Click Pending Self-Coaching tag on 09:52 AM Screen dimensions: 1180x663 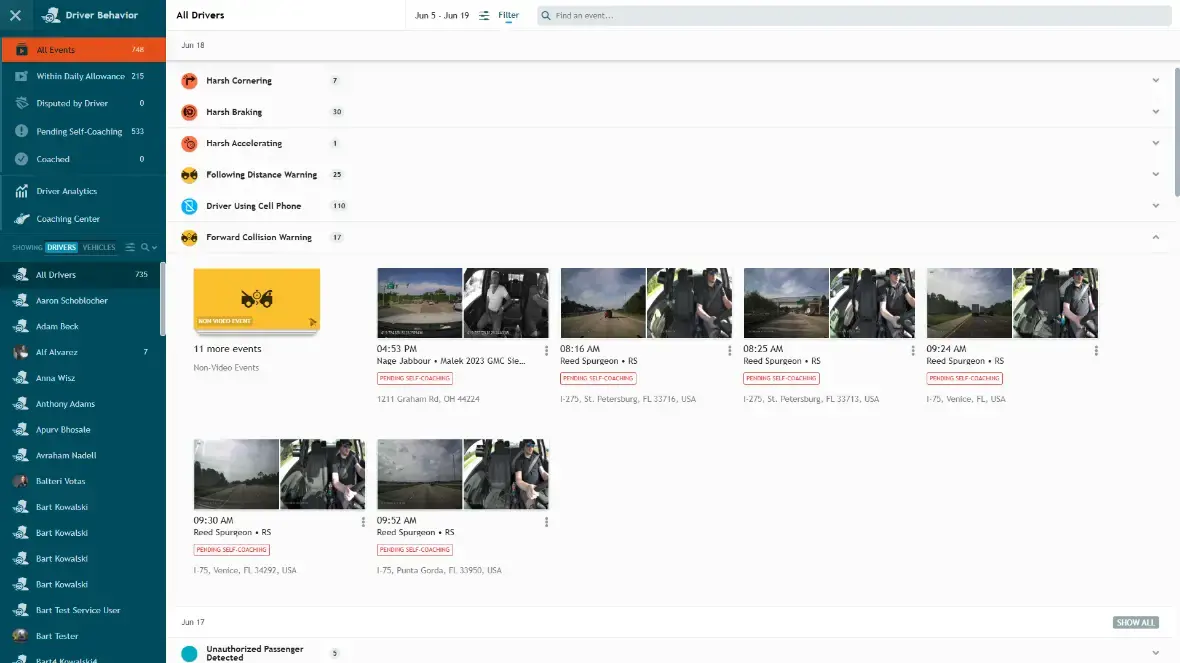pyautogui.click(x=415, y=549)
